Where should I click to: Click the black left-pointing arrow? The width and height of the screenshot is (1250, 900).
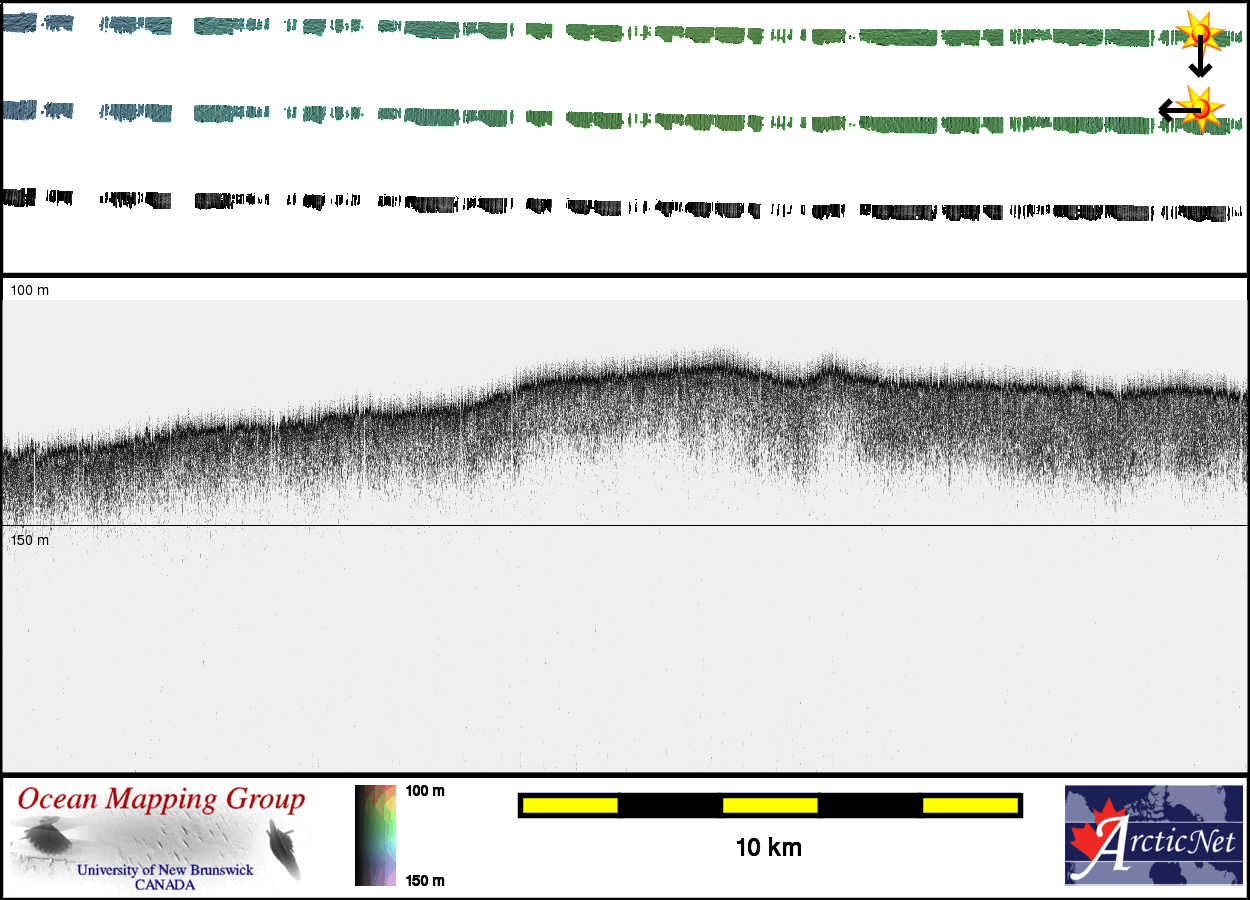[x=1176, y=109]
